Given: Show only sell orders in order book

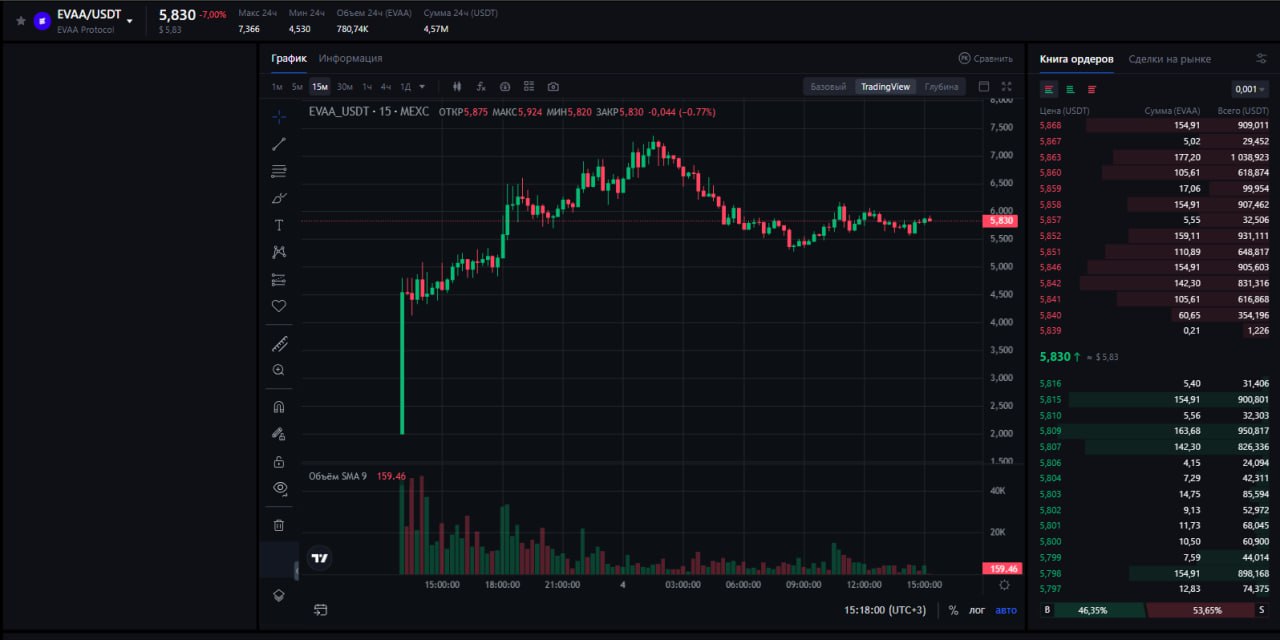Looking at the screenshot, I should coord(1091,89).
